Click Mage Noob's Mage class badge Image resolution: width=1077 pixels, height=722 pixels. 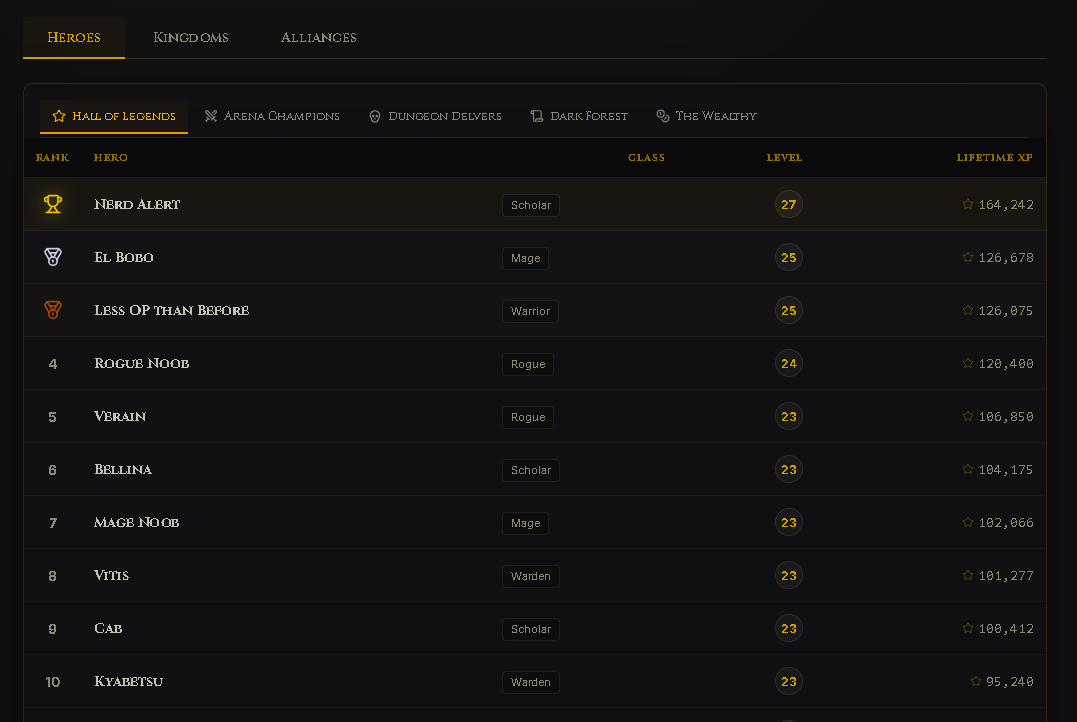[525, 523]
